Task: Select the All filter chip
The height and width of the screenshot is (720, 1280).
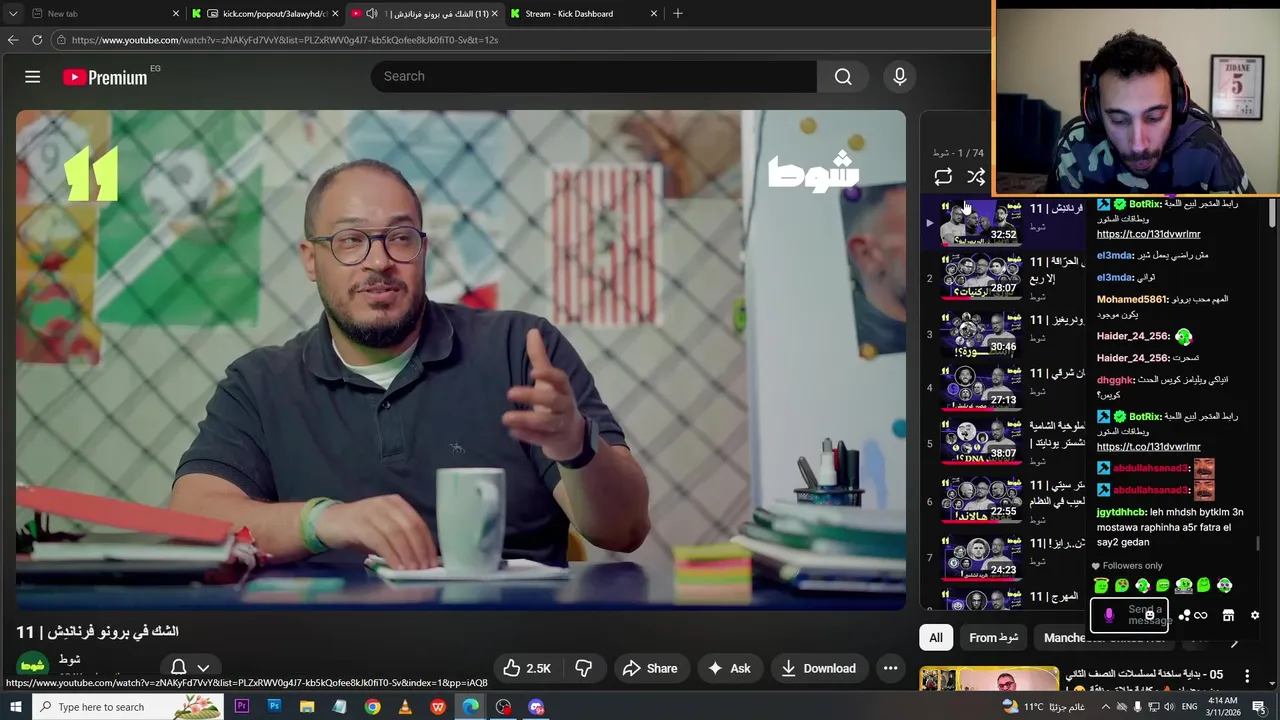Action: (936, 638)
